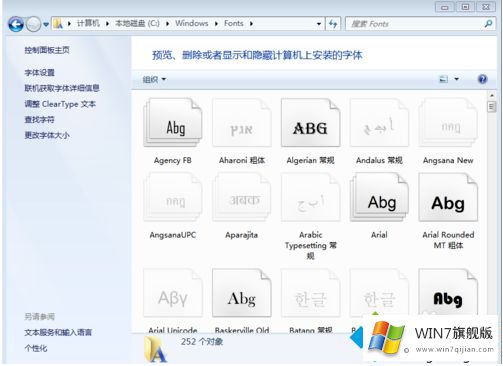The image size is (503, 366).
Task: Select the Baskerville Old font icon
Action: [x=242, y=293]
